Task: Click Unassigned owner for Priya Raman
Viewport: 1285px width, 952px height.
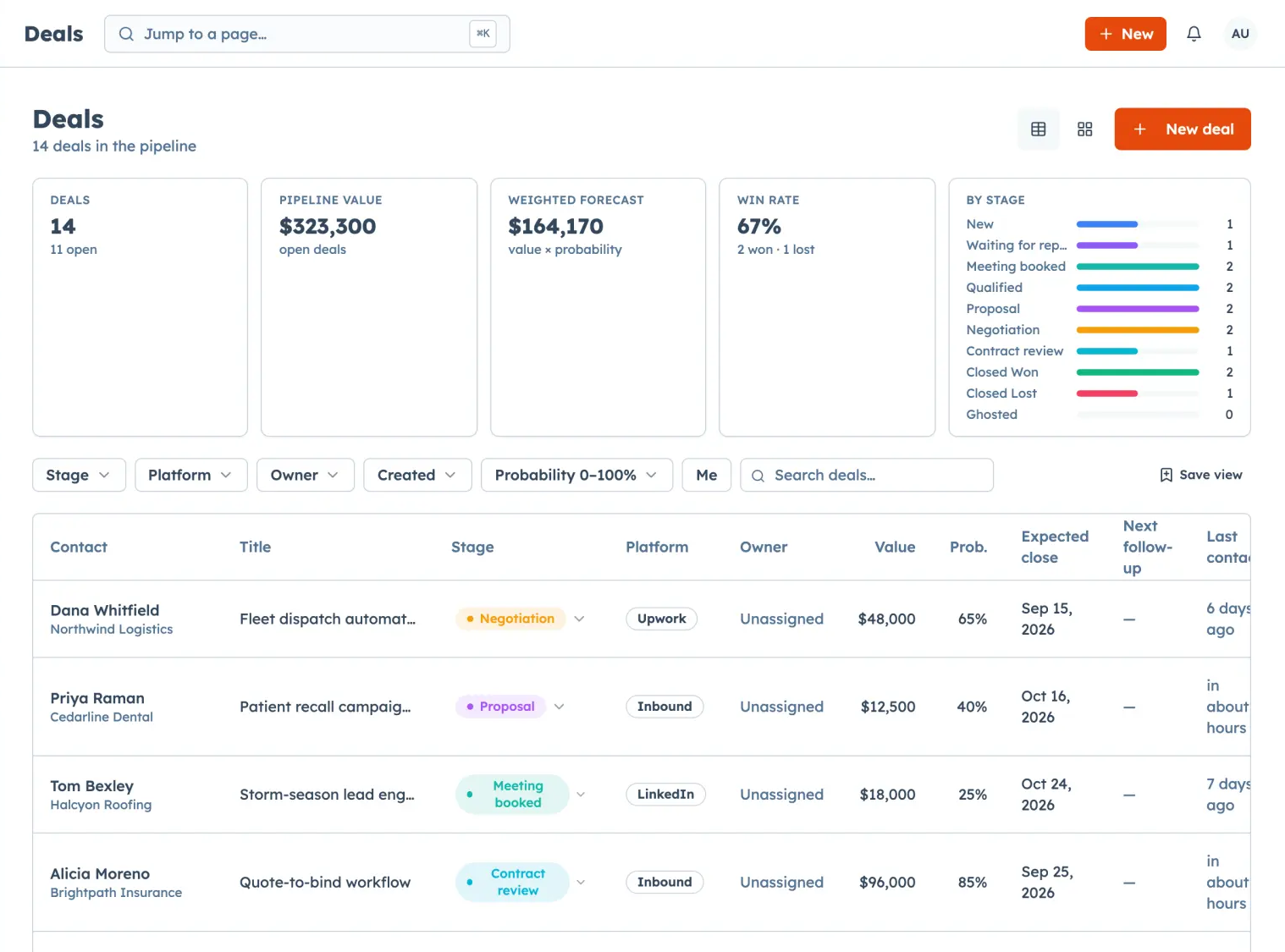Action: tap(781, 707)
